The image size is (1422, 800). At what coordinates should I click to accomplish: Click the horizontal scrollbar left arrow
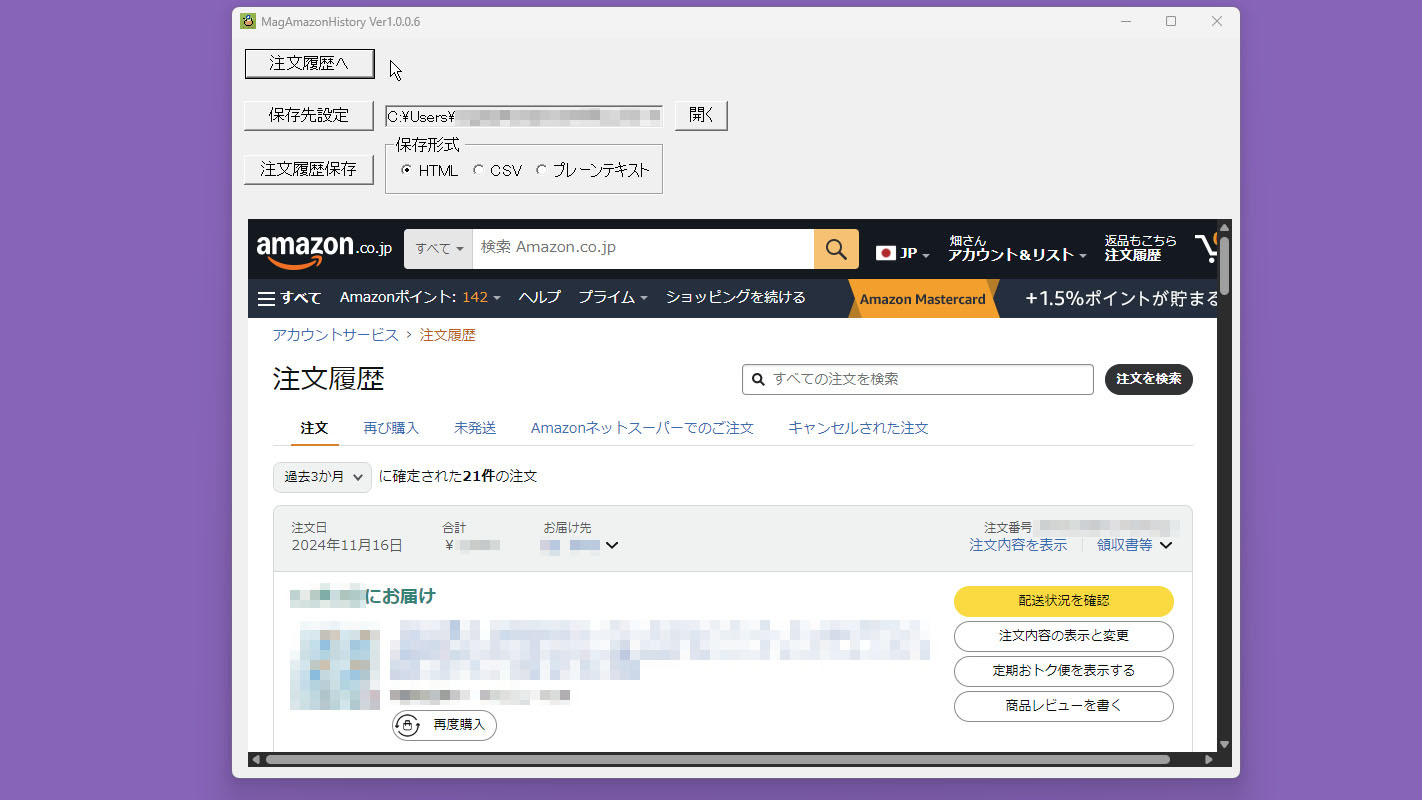tap(255, 760)
